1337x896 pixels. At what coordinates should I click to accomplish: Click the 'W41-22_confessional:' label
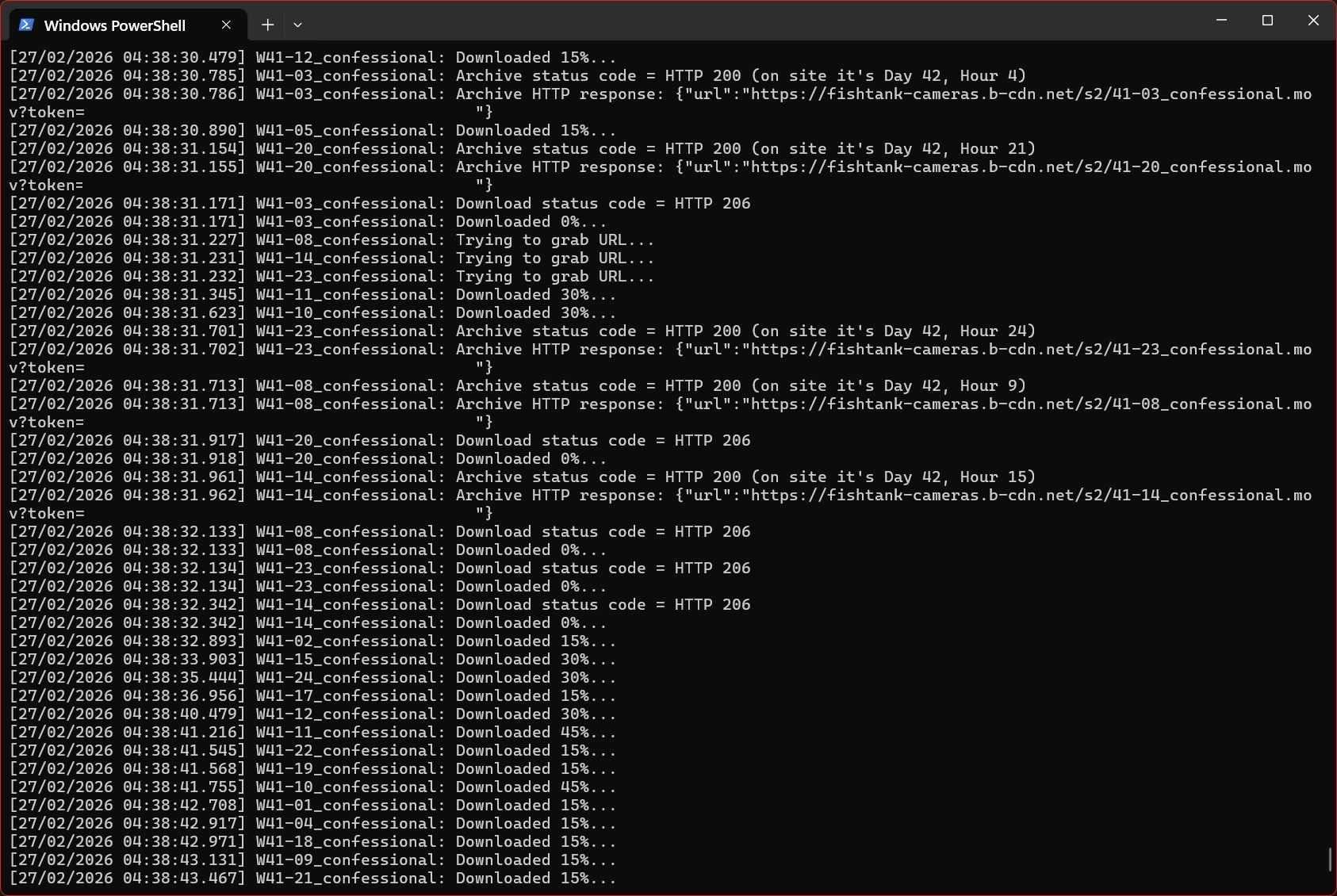351,751
